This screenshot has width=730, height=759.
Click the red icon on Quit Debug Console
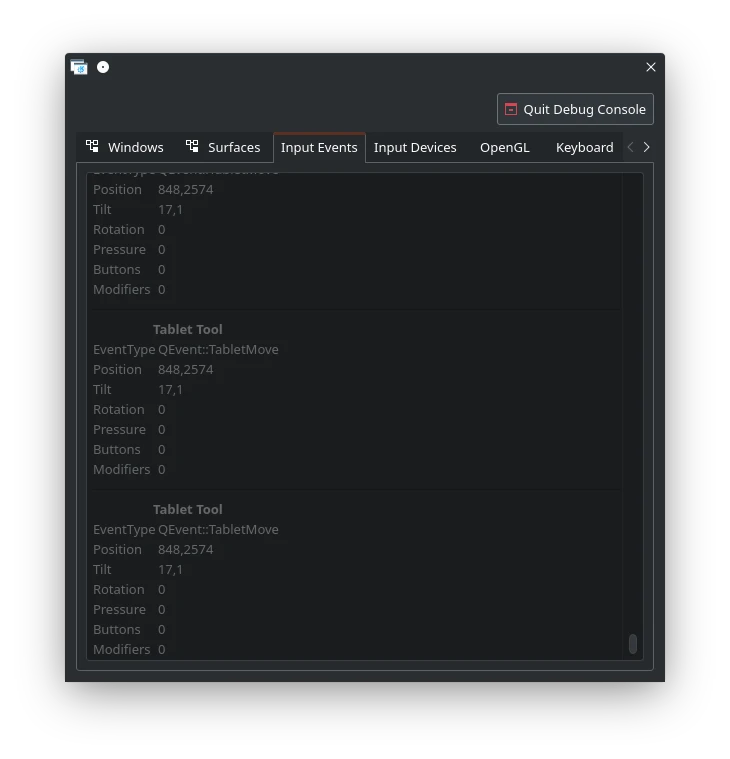coord(511,109)
